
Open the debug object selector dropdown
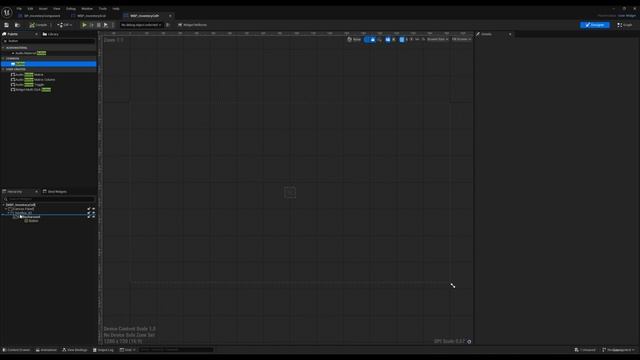[x=141, y=25]
